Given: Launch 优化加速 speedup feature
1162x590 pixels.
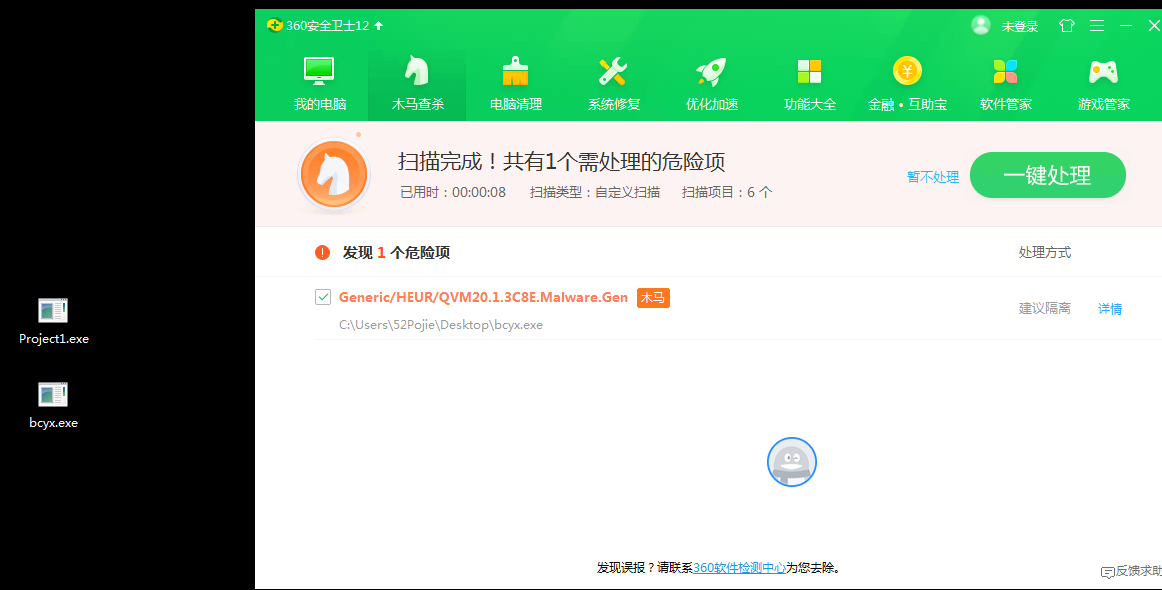Looking at the screenshot, I should (x=711, y=82).
